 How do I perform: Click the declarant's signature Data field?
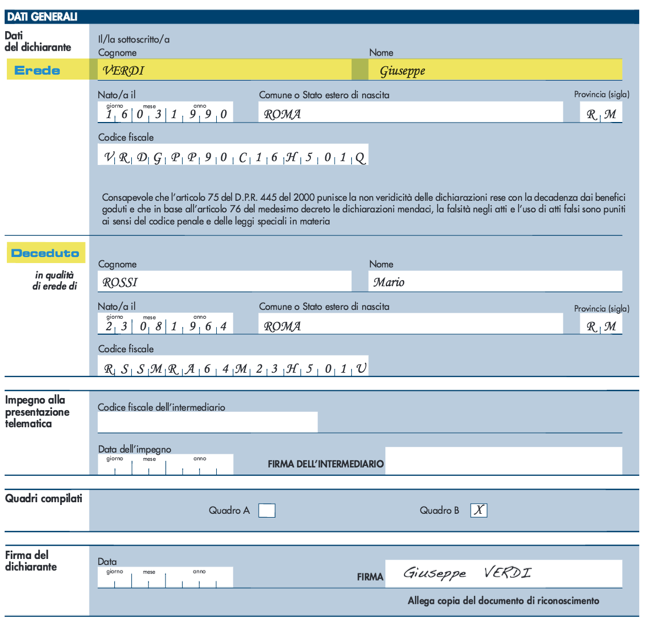coord(165,578)
